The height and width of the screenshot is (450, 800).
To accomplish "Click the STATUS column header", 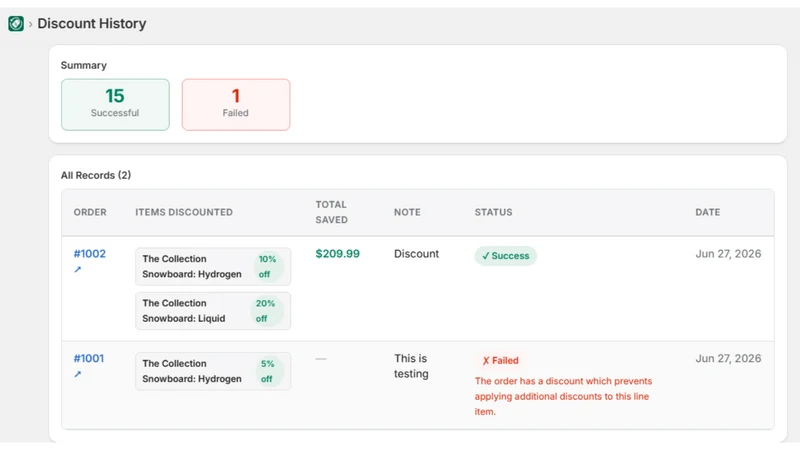I will [x=493, y=212].
